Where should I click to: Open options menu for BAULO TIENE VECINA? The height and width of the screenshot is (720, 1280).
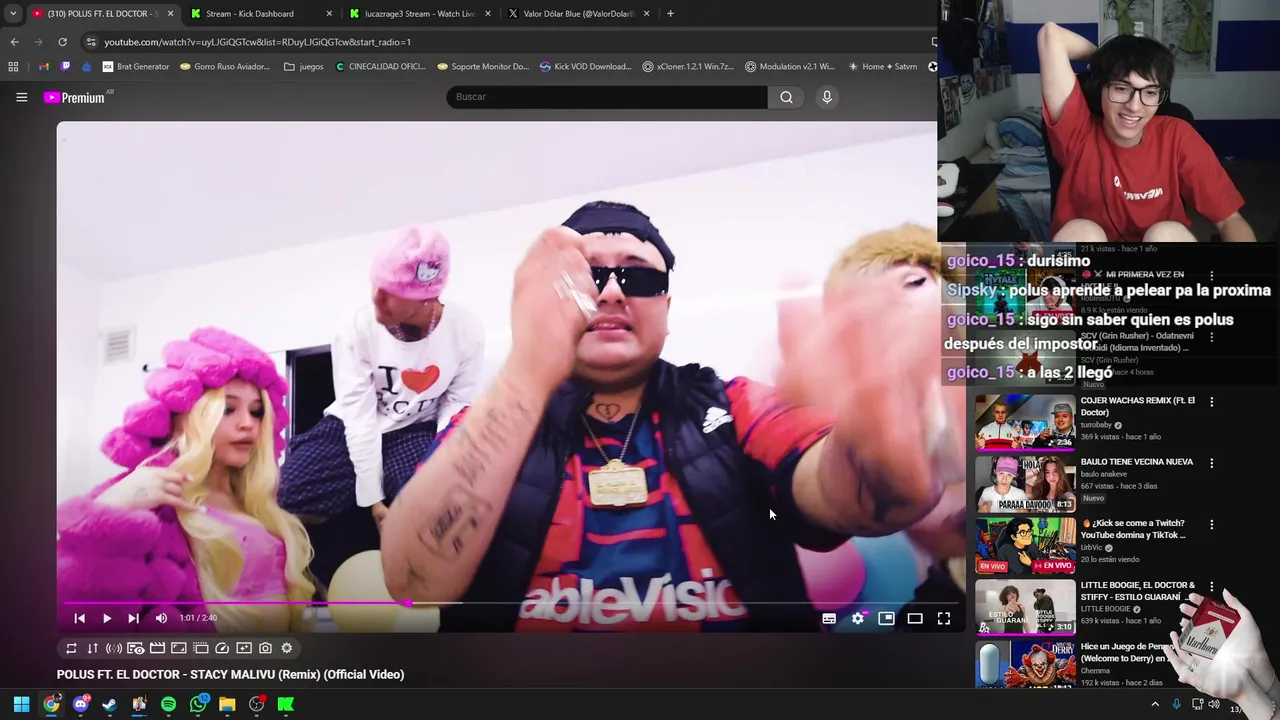click(1211, 463)
